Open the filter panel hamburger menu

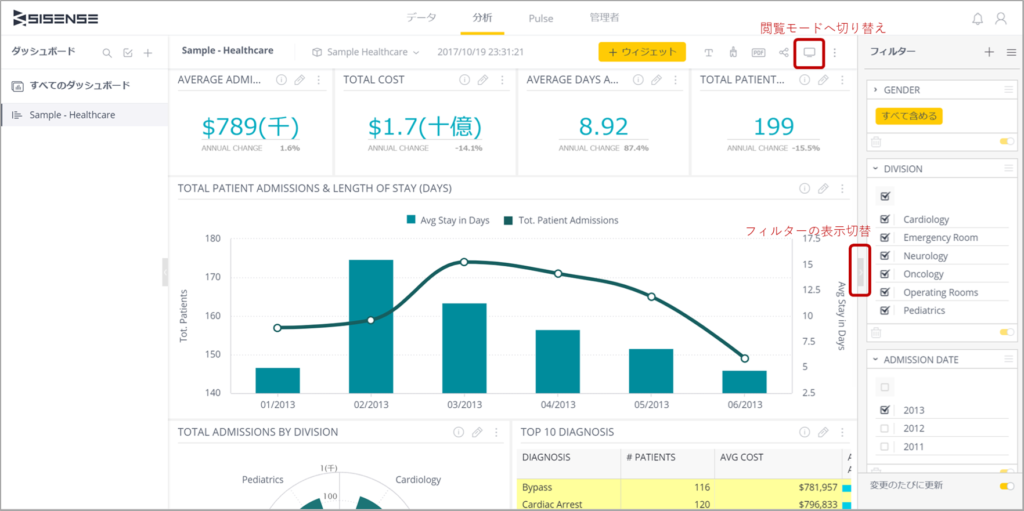1011,52
